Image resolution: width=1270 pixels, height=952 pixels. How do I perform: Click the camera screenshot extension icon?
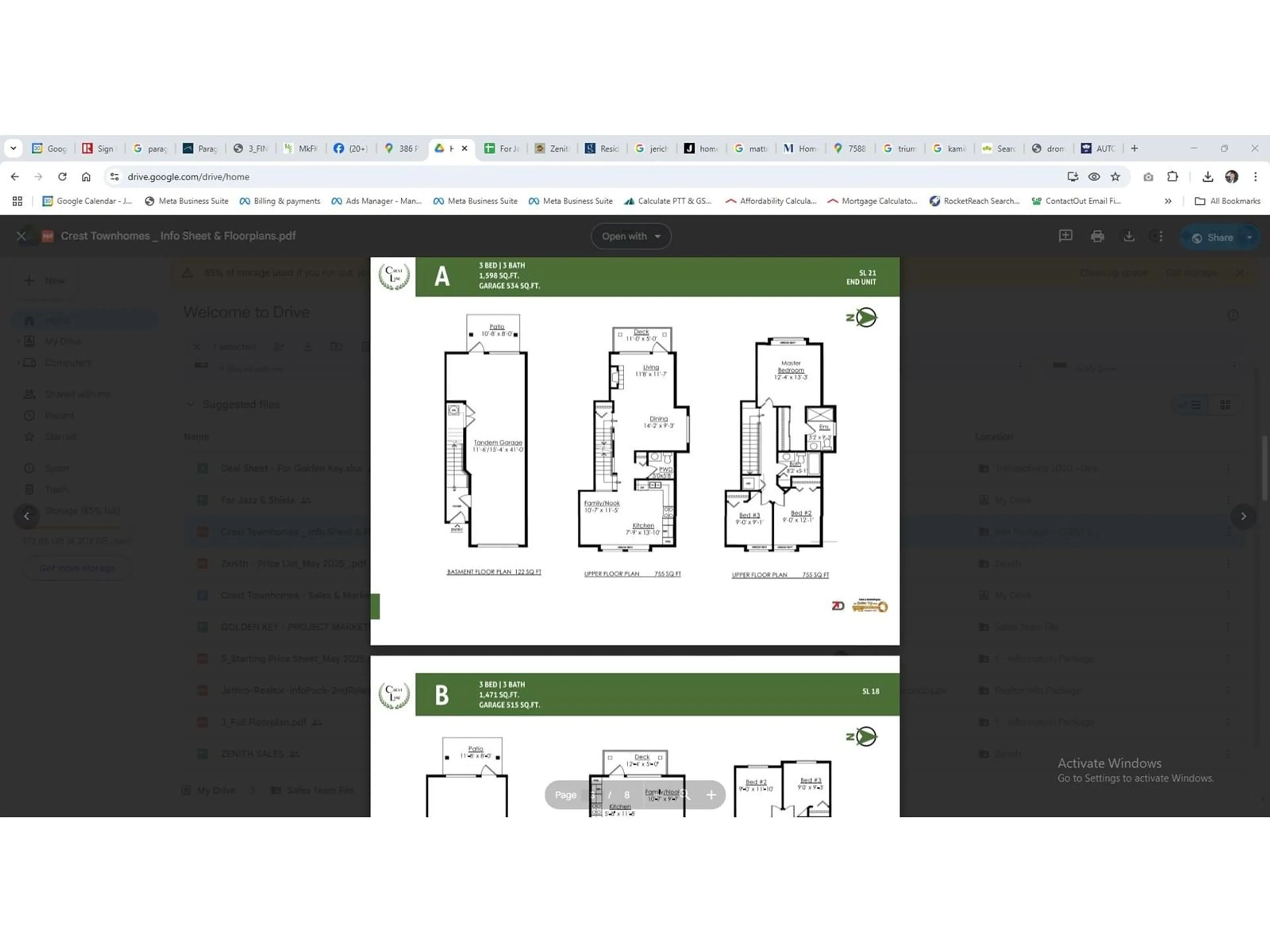1148,177
